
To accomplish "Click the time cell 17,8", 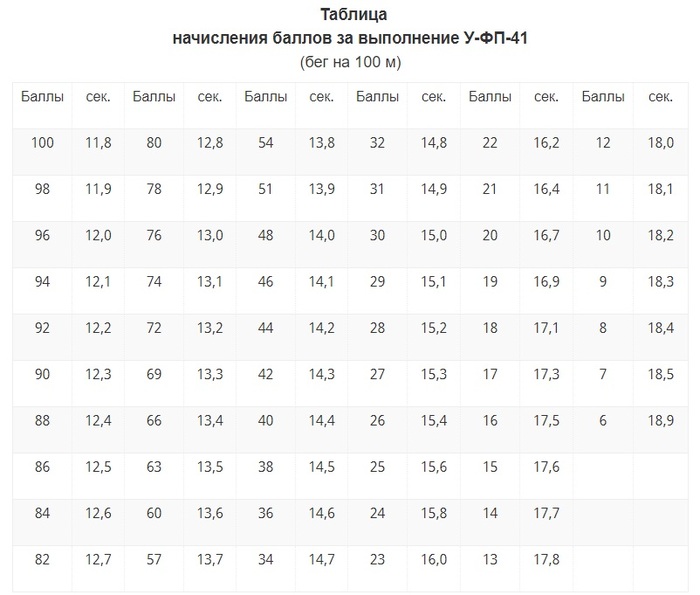I will 546,559.
